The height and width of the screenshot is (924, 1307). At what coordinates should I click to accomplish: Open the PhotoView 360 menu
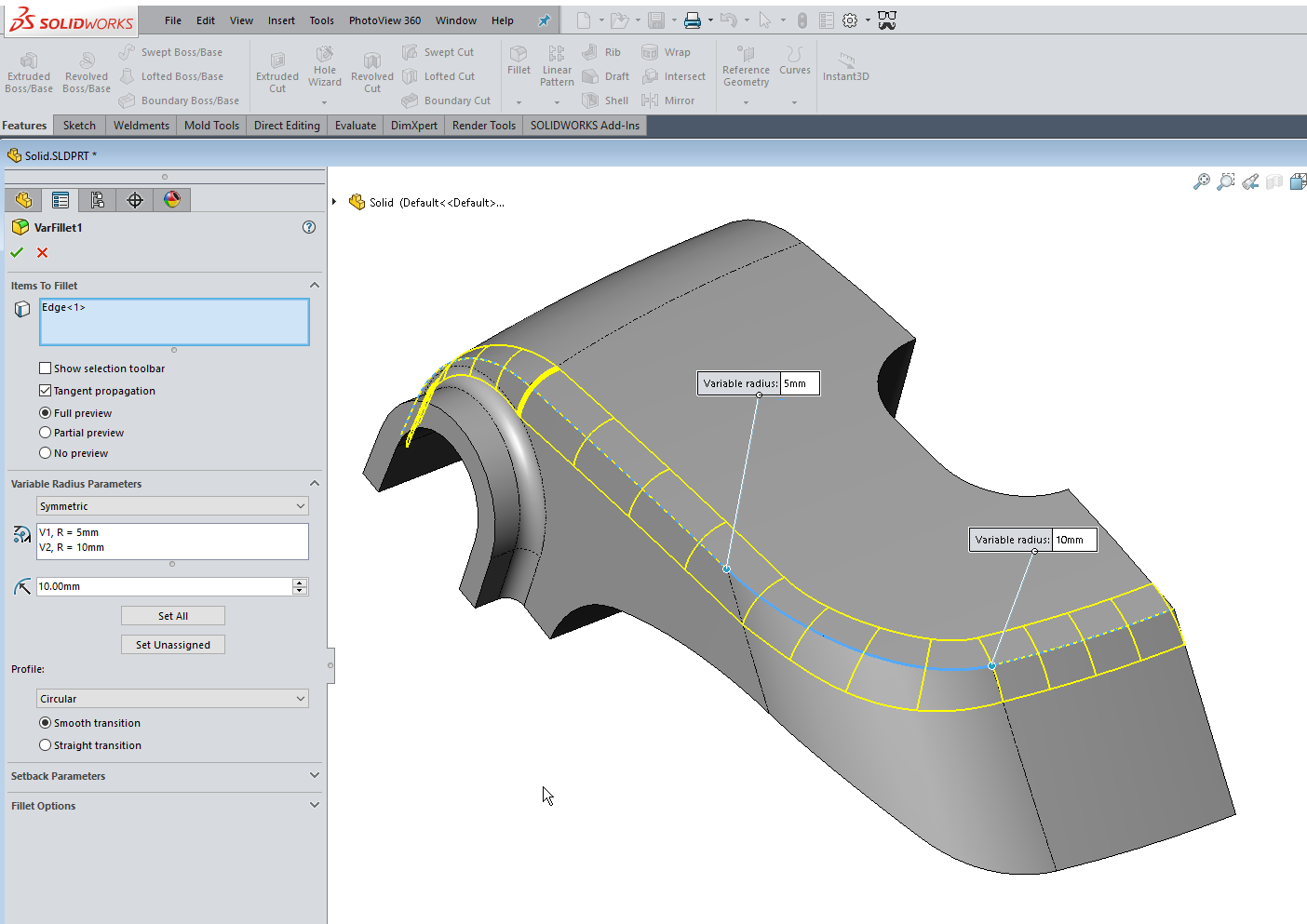(x=384, y=20)
